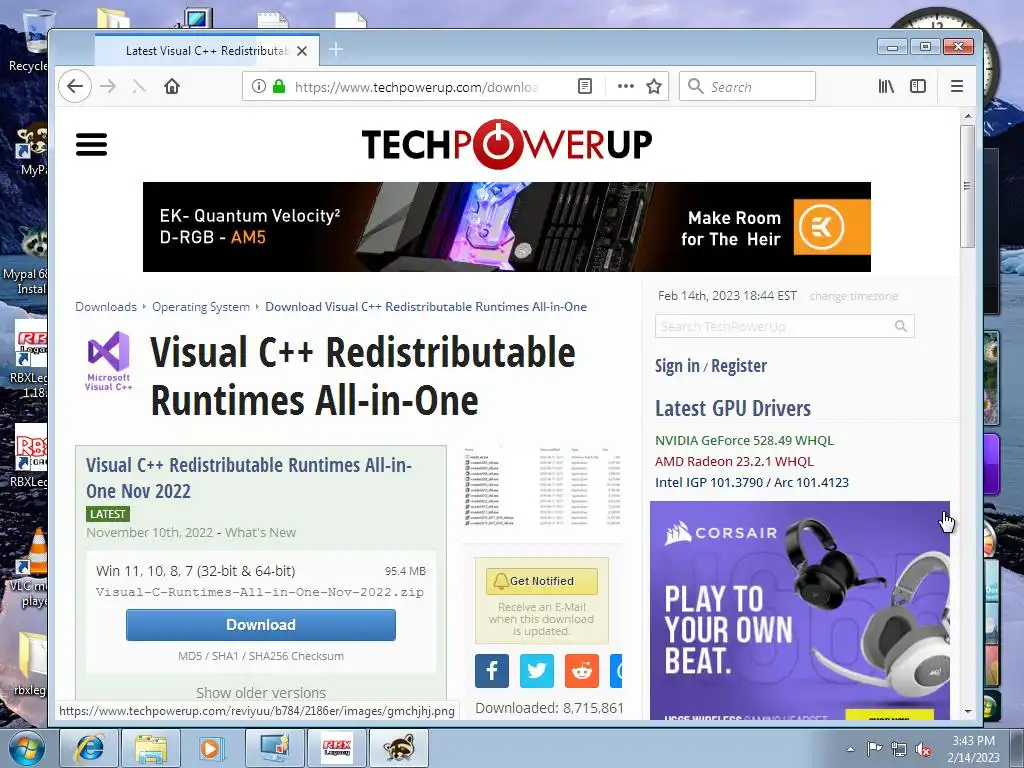This screenshot has height=768, width=1024.
Task: Open TechPowerUp site hamburger menu
Action: (x=91, y=144)
